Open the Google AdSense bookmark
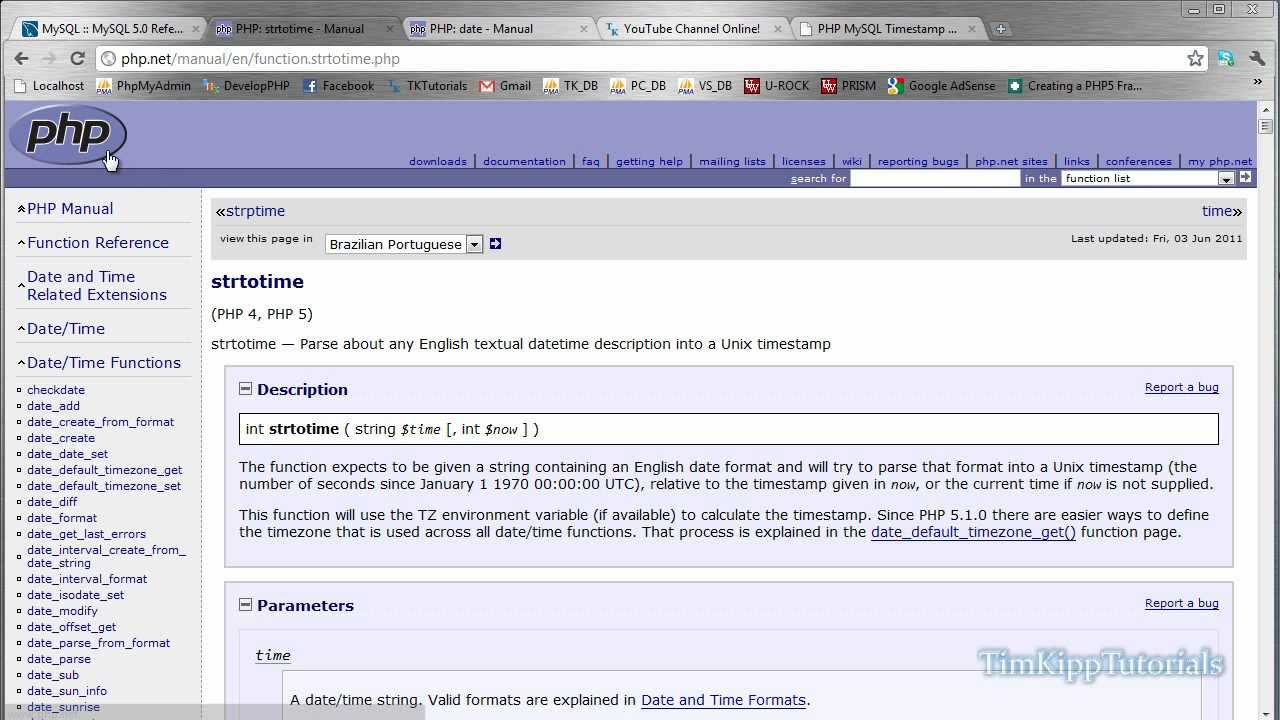1280x720 pixels. pos(941,86)
